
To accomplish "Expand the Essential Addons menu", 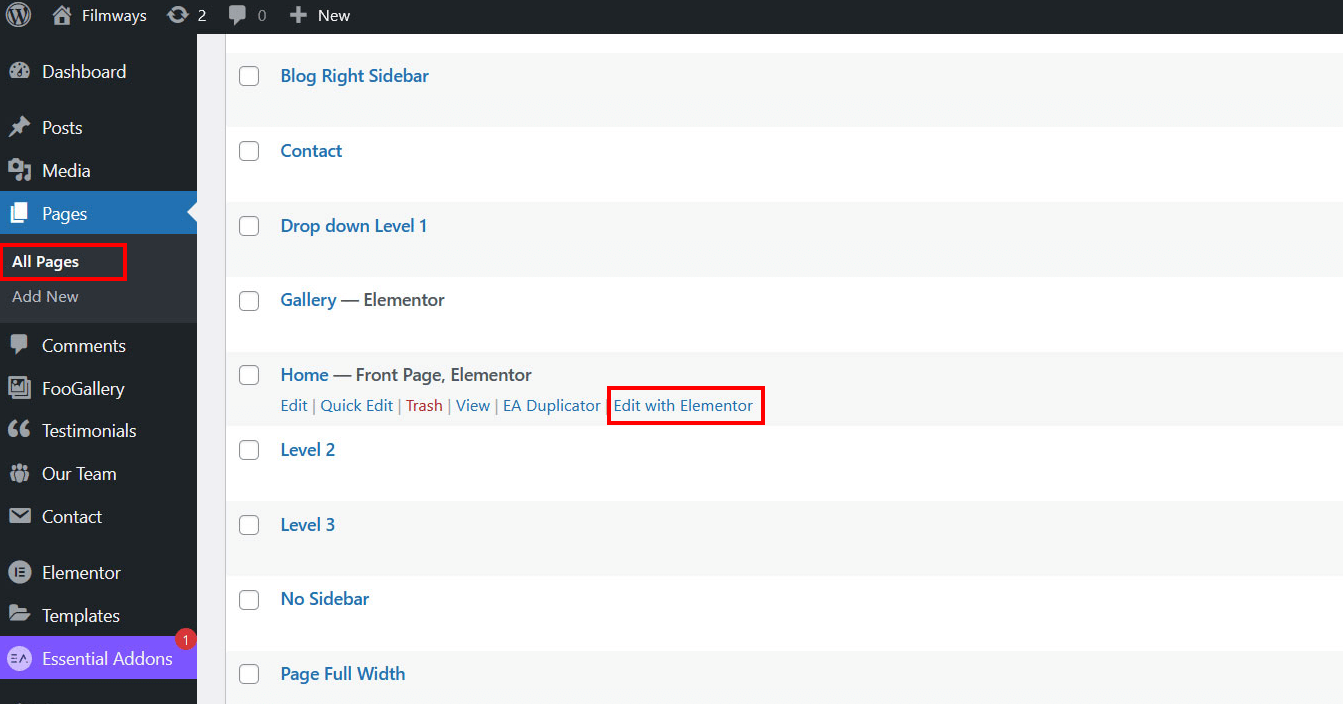I will click(x=106, y=659).
